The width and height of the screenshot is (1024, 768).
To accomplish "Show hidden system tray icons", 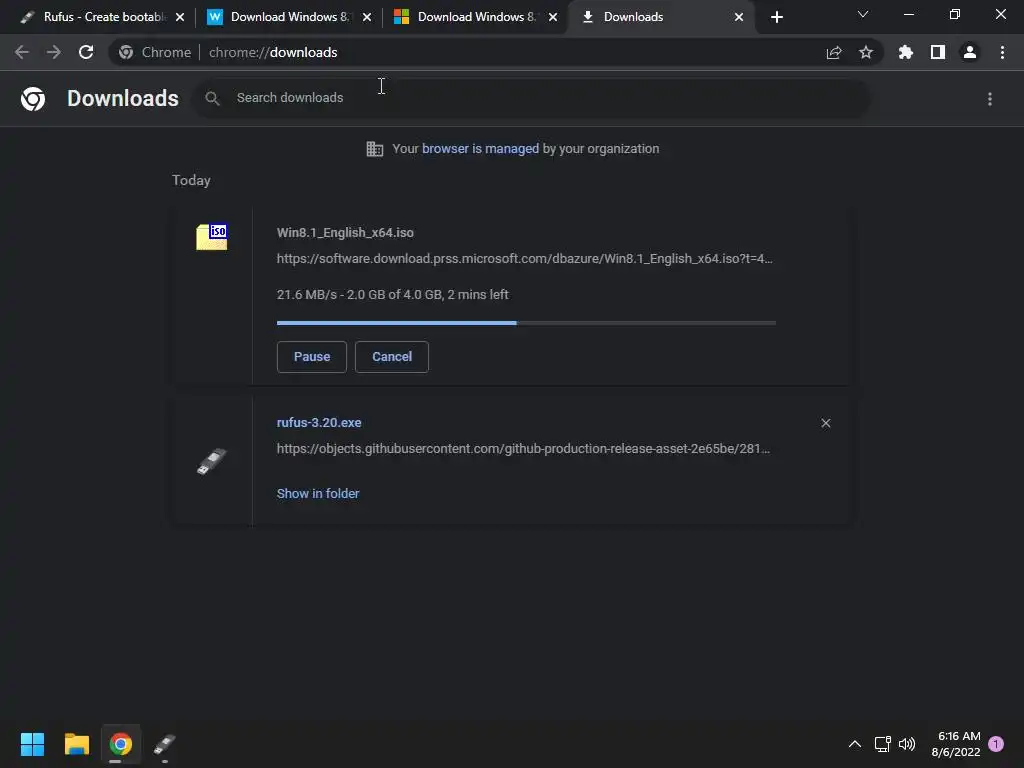I will coord(854,744).
